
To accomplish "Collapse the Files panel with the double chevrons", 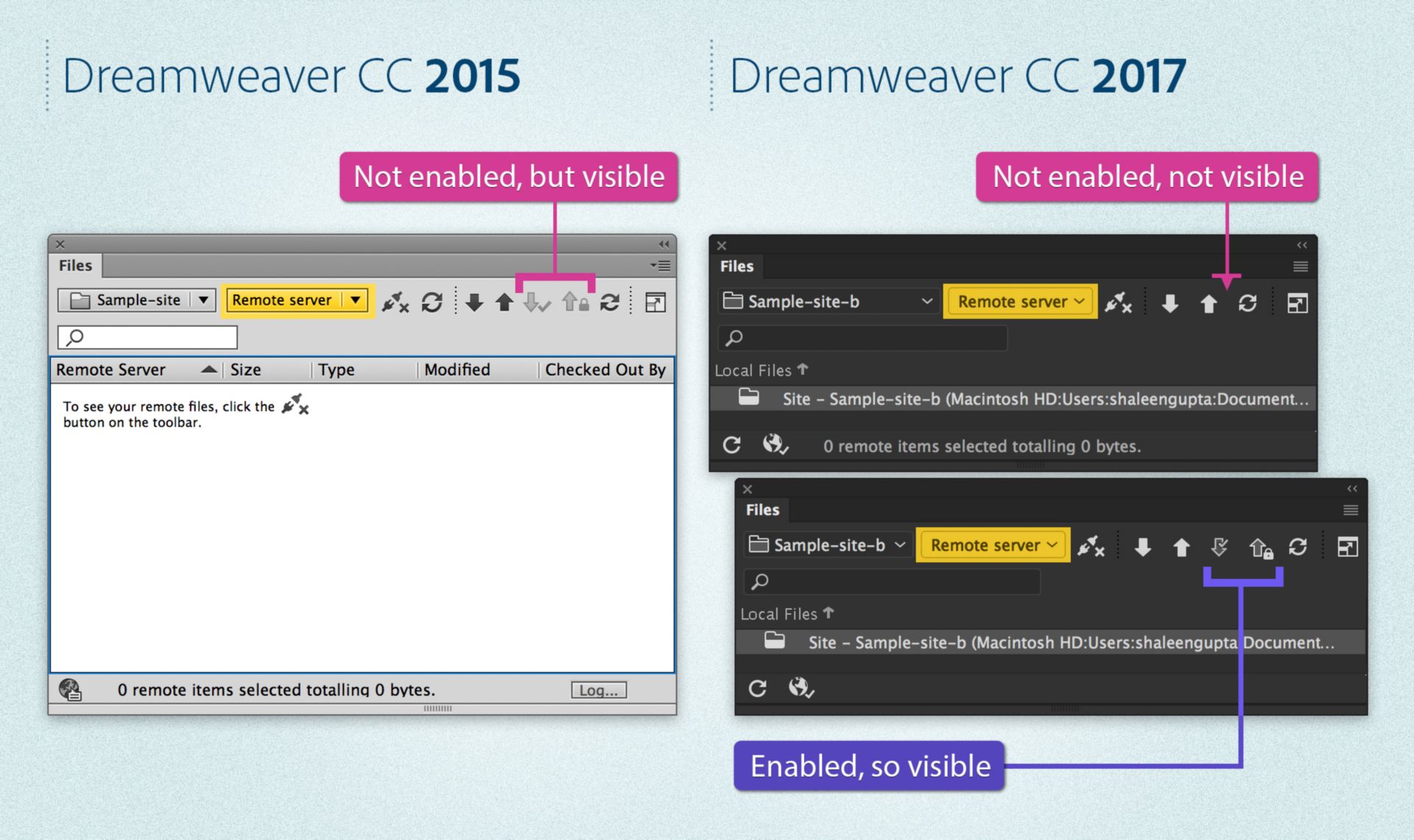I will (x=1301, y=245).
